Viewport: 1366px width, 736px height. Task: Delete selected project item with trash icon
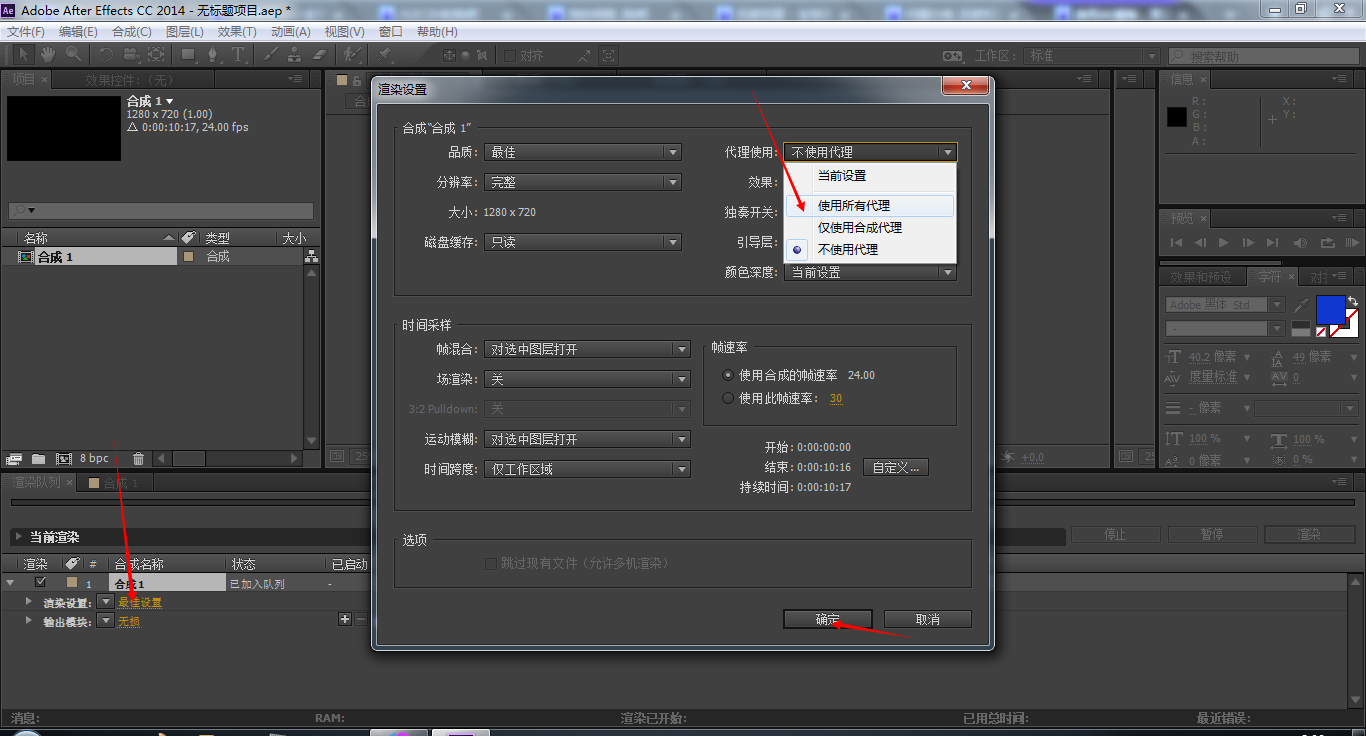click(x=138, y=459)
